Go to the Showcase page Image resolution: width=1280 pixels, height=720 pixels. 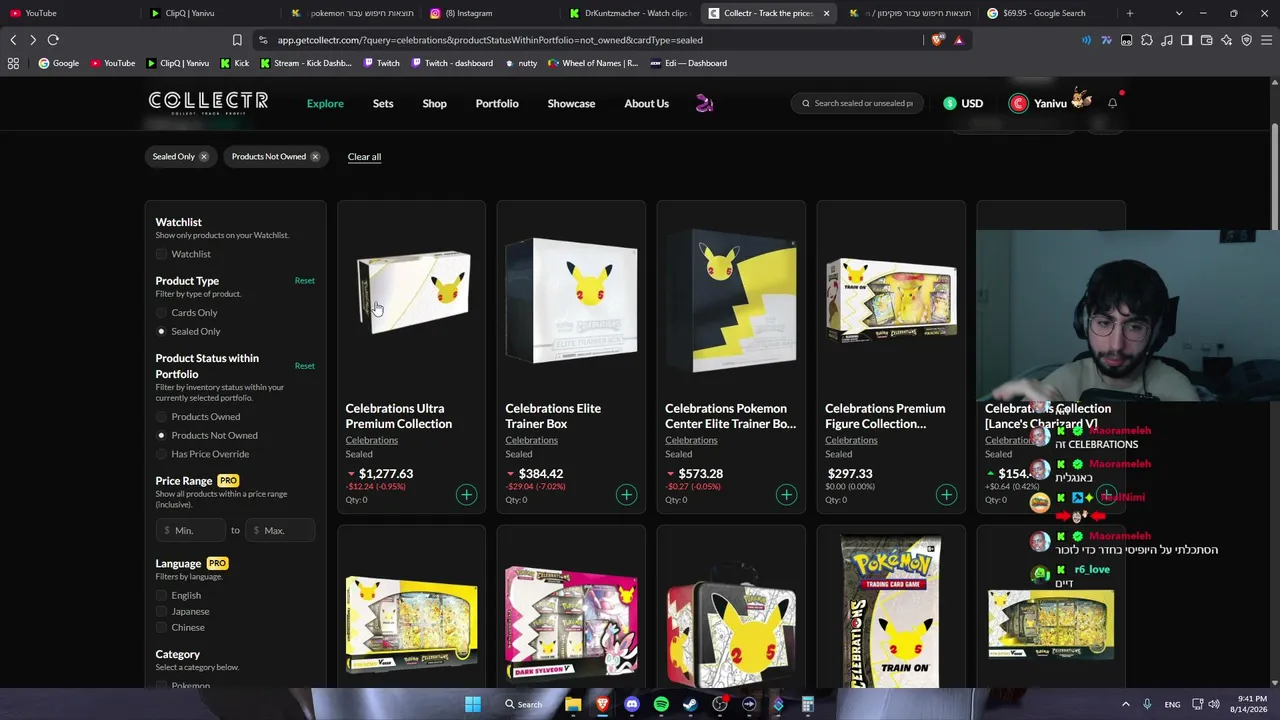click(x=571, y=103)
